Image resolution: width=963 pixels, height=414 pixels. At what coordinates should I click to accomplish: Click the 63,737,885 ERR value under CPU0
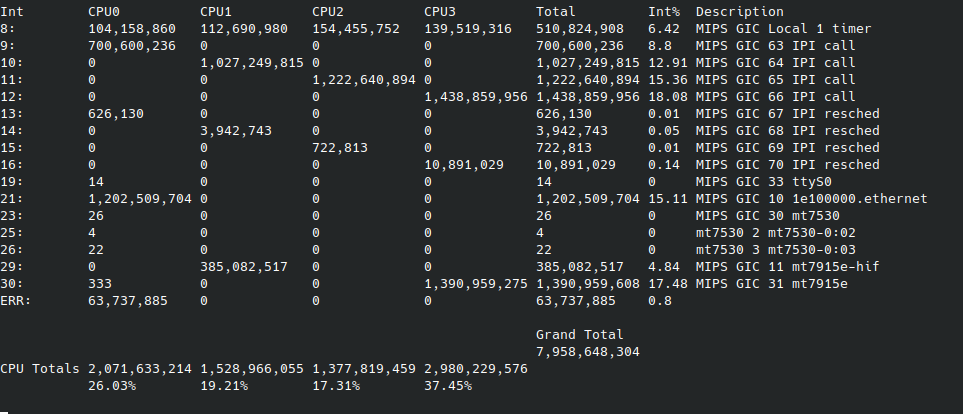tap(128, 301)
